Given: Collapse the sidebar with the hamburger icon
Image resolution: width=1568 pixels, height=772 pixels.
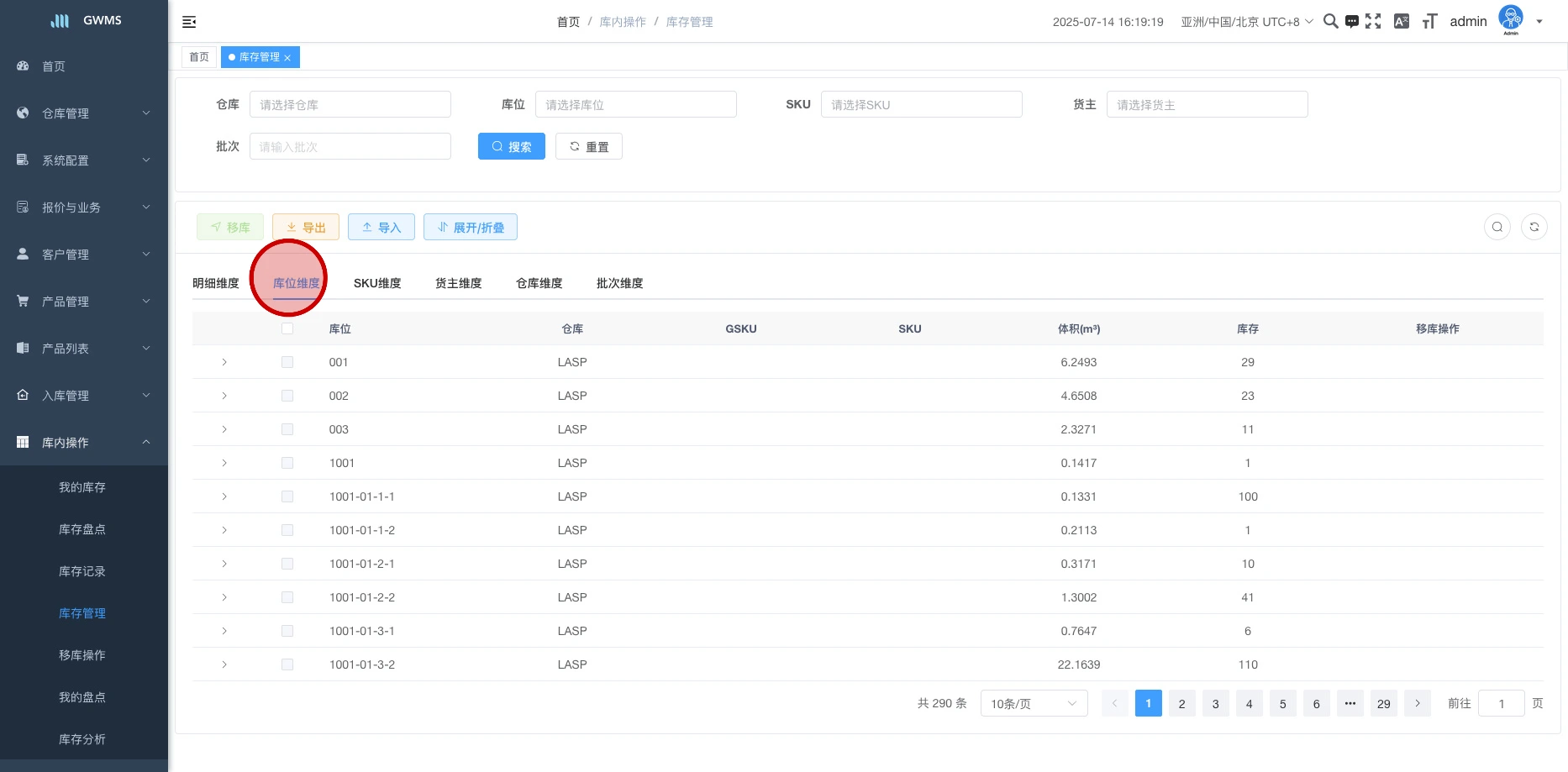Looking at the screenshot, I should pyautogui.click(x=189, y=22).
